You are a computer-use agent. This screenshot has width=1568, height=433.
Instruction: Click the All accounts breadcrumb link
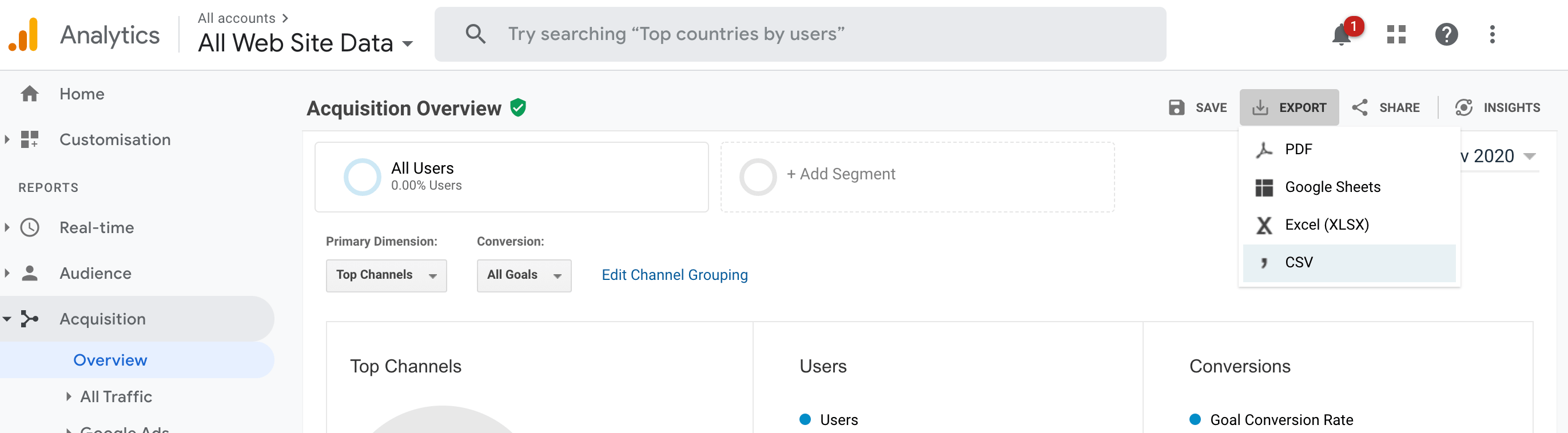pos(236,18)
